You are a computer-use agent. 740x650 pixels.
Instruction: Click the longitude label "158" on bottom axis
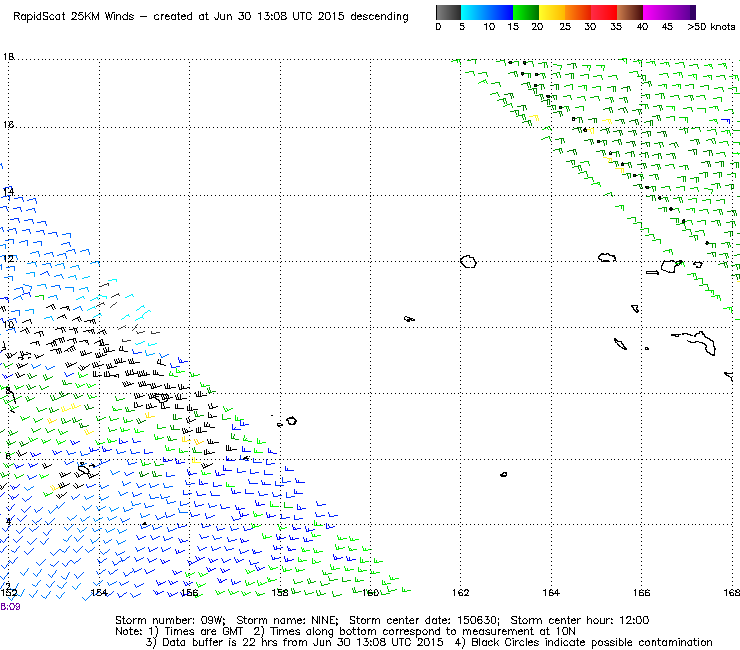point(280,592)
